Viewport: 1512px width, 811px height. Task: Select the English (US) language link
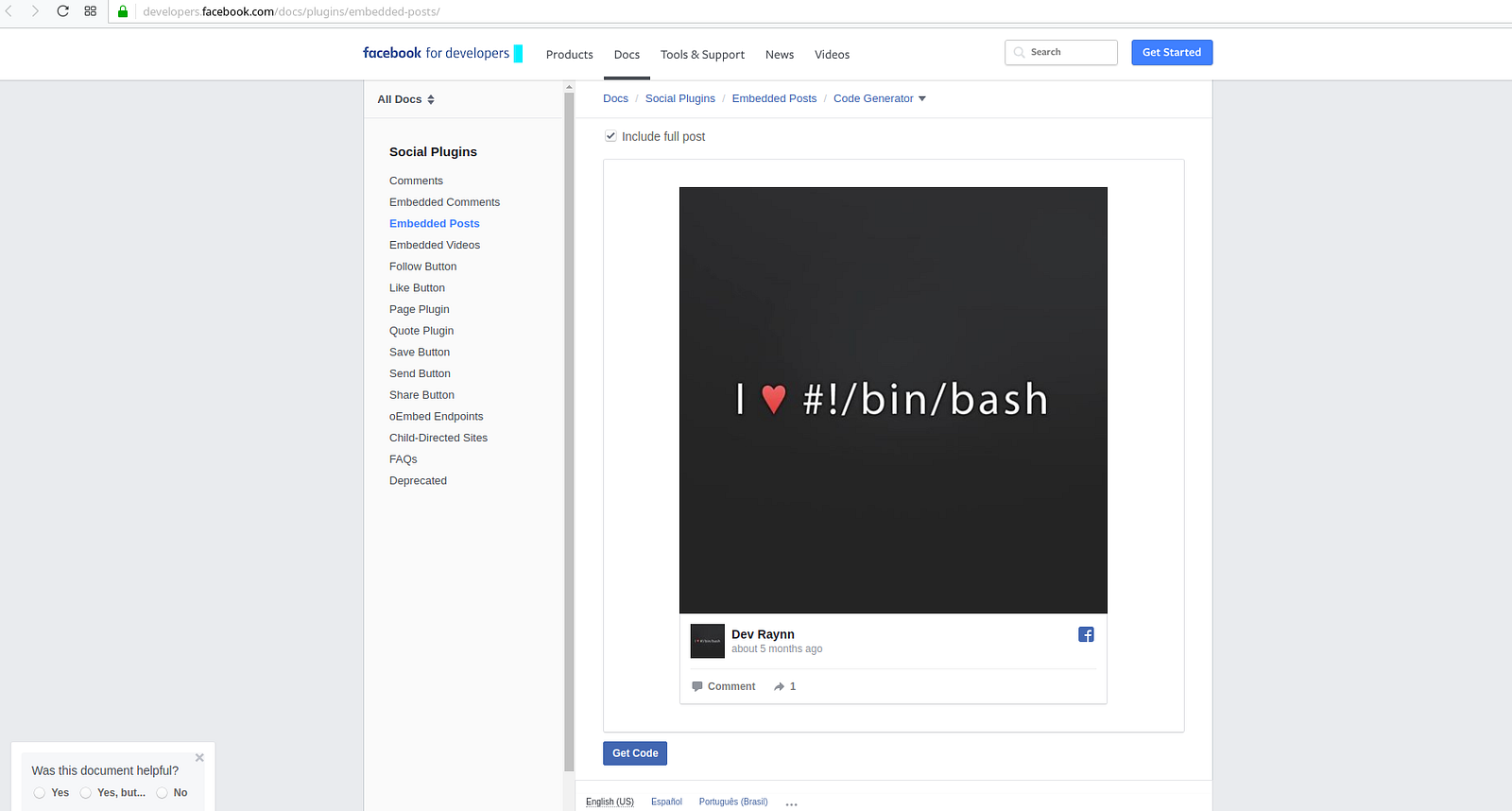[610, 802]
